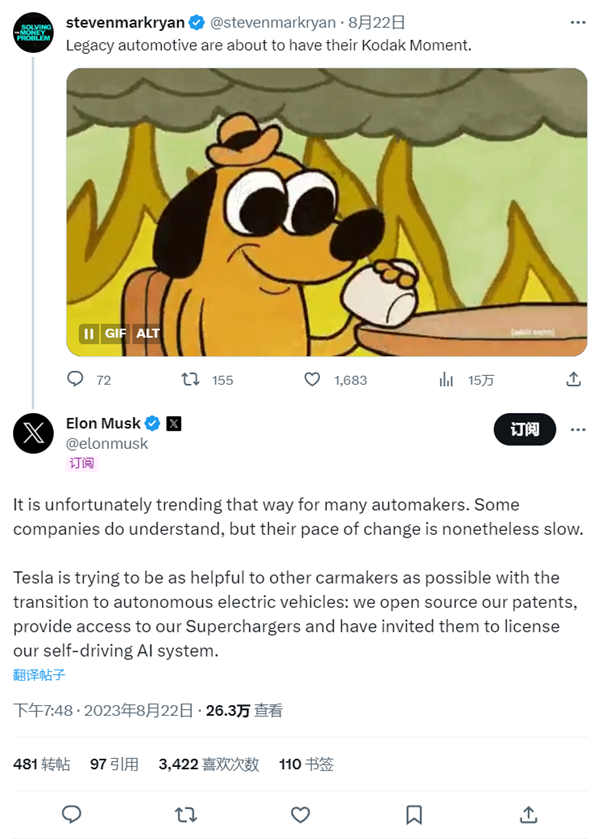Open more options next to the 订阅 button
Image resolution: width=600 pixels, height=839 pixels.
coord(577,429)
